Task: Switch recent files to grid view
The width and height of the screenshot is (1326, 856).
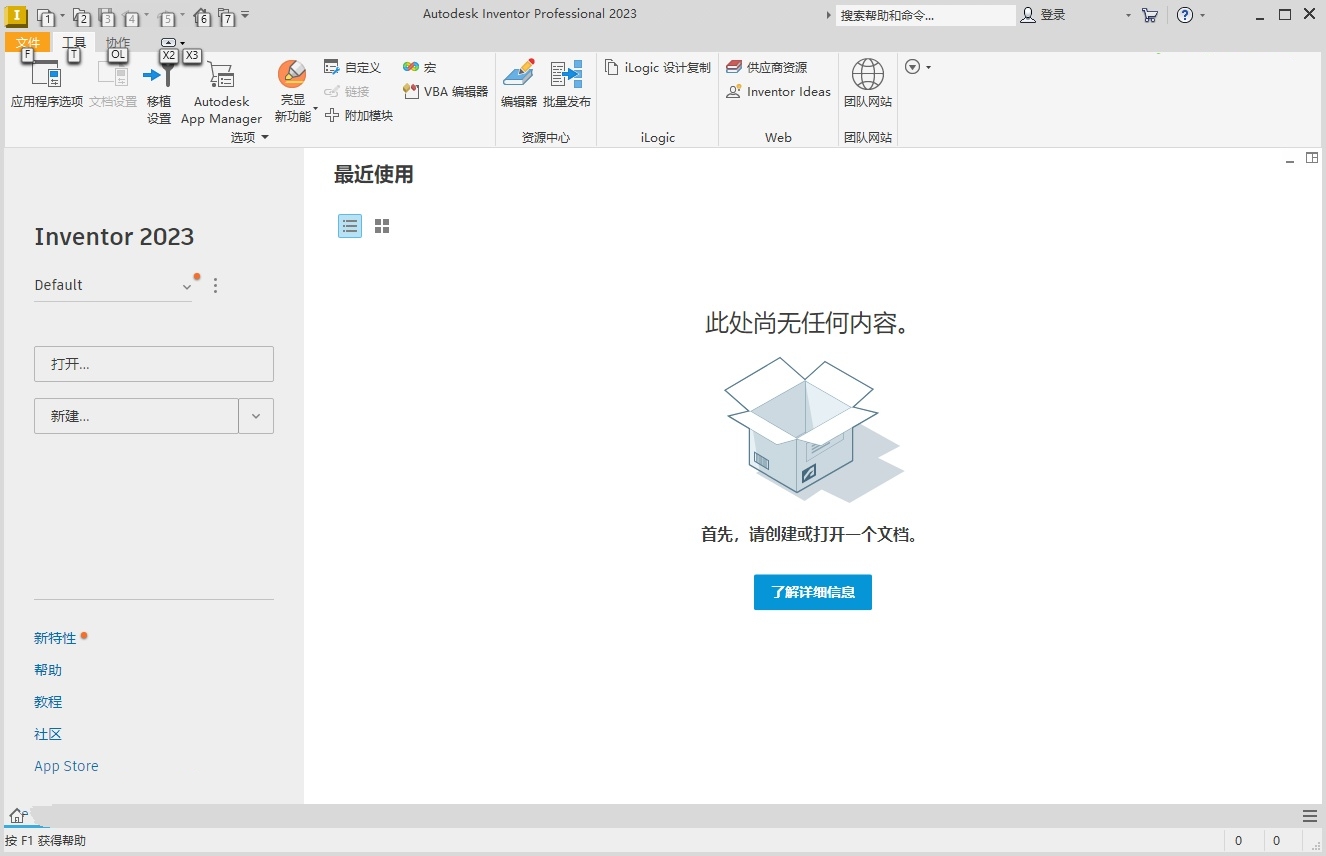Action: [382, 226]
